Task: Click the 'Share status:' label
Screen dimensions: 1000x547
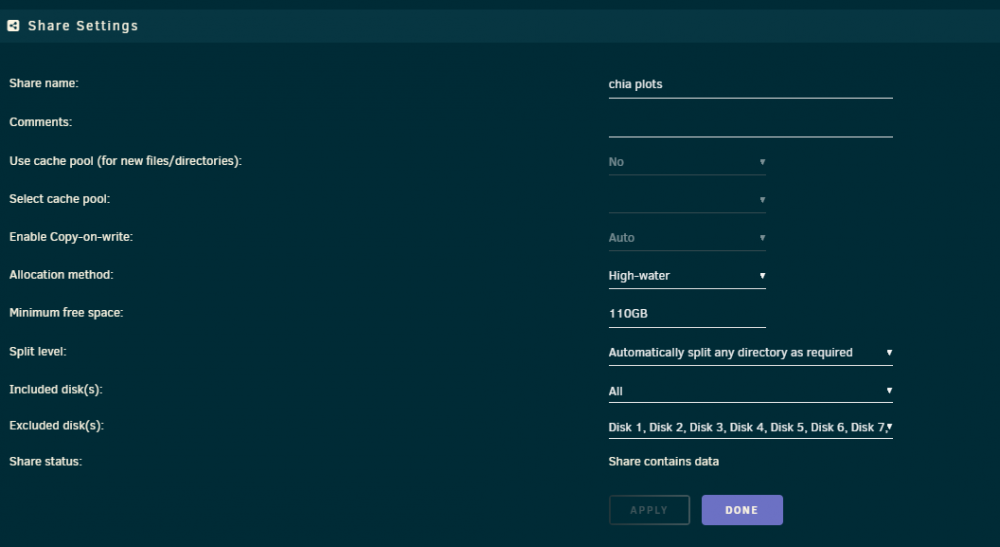Action: pyautogui.click(x=46, y=462)
